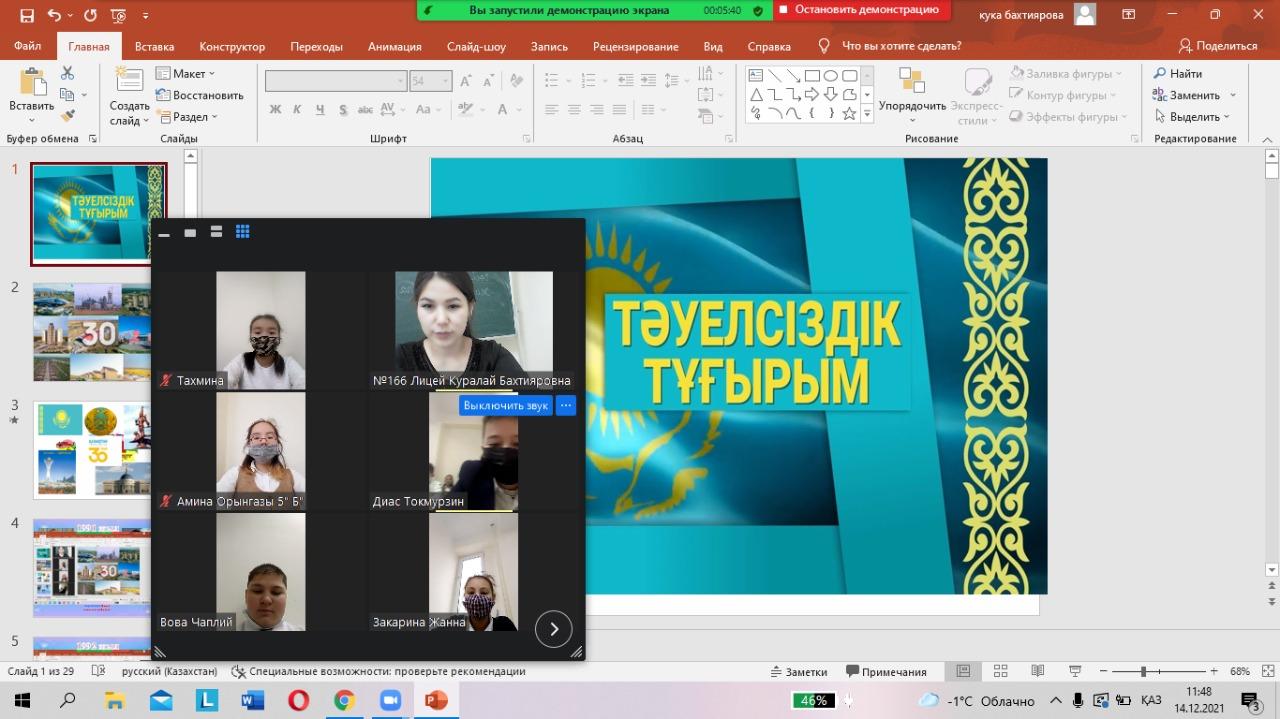
Task: Select the Format Painter brush icon
Action: tap(68, 116)
